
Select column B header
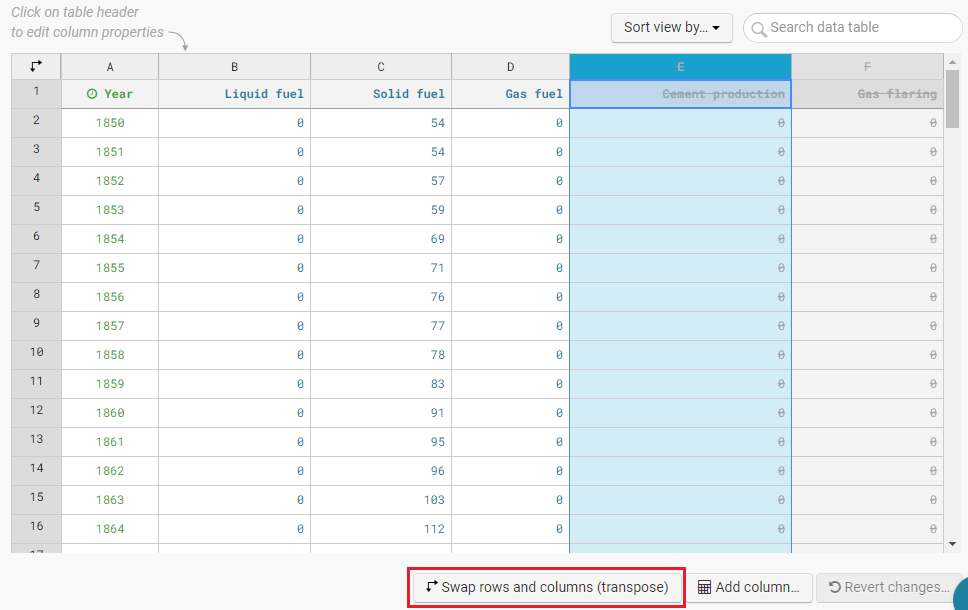(x=234, y=67)
